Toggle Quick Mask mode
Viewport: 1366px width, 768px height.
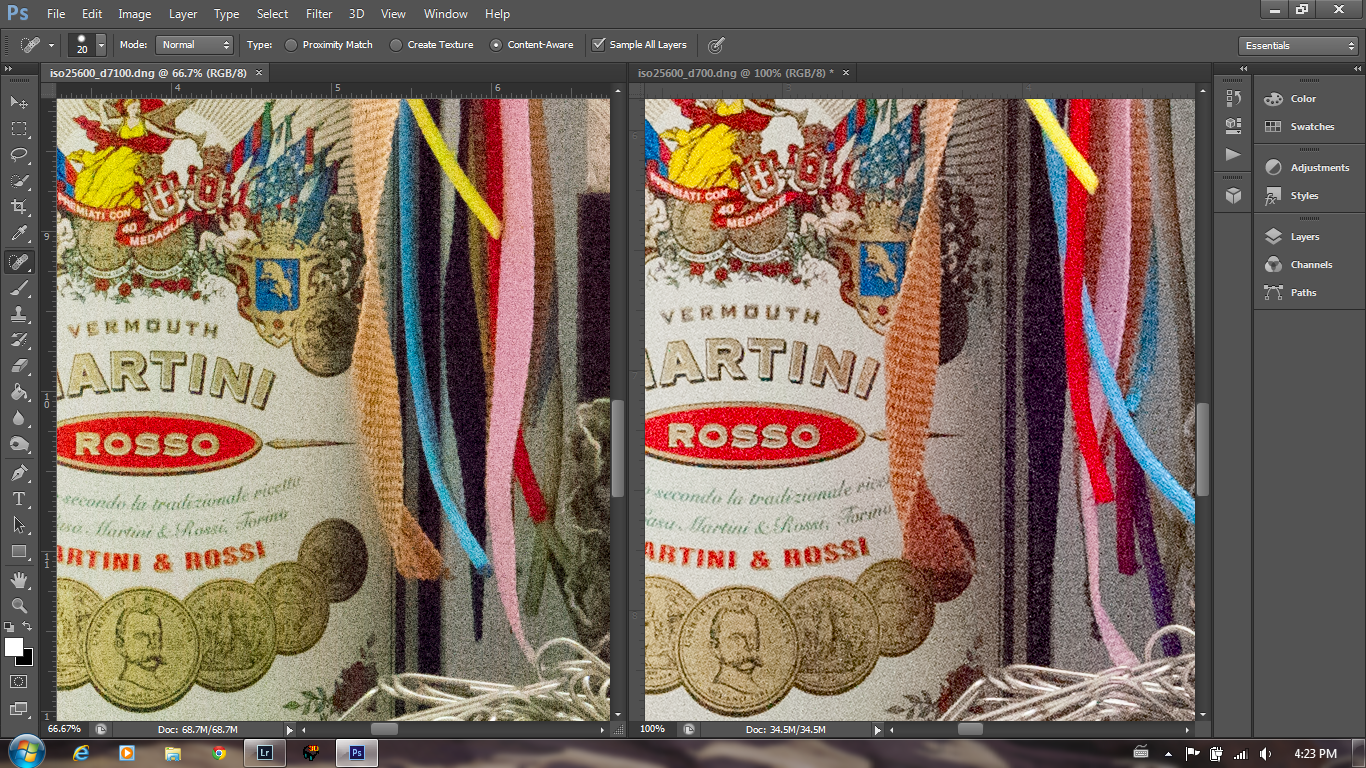[x=19, y=681]
